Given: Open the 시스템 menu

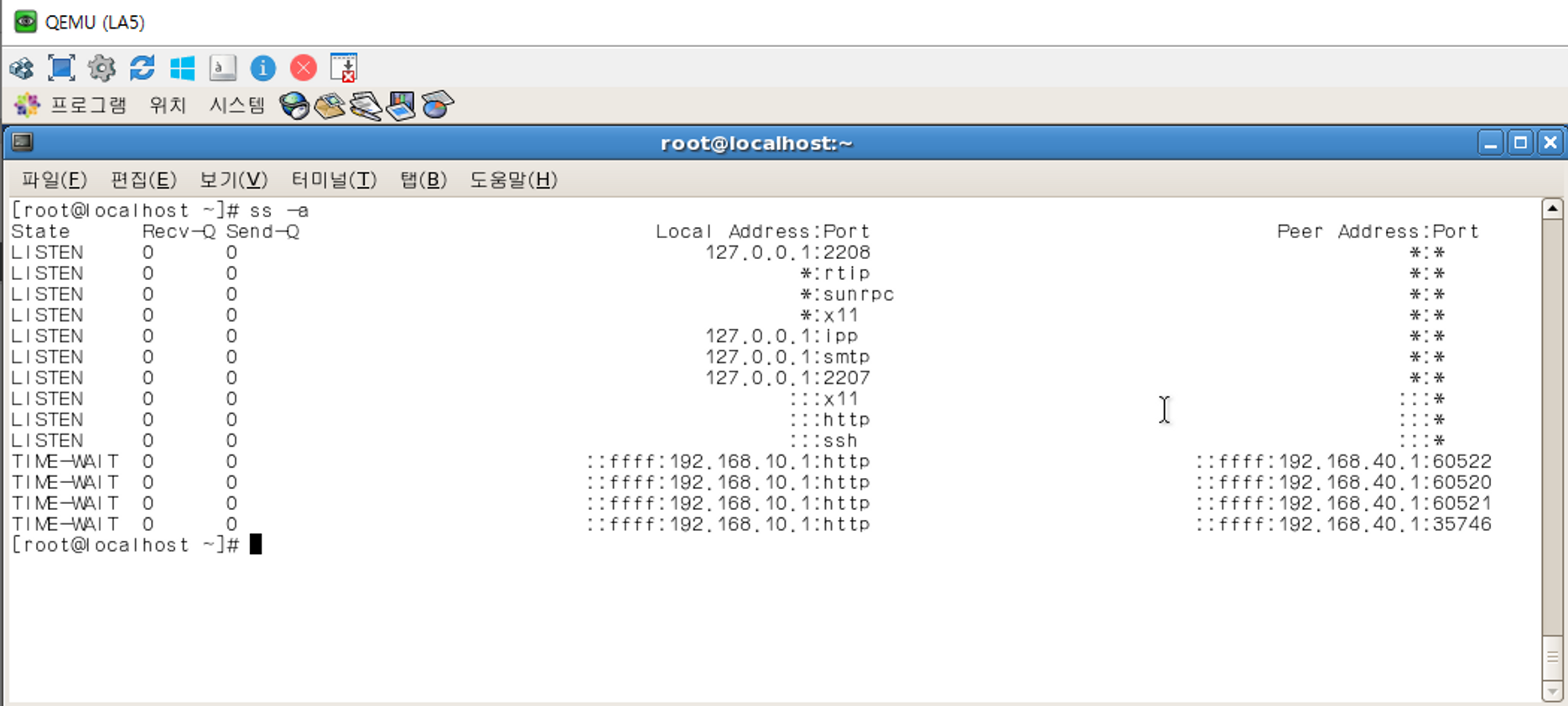Looking at the screenshot, I should pos(236,105).
